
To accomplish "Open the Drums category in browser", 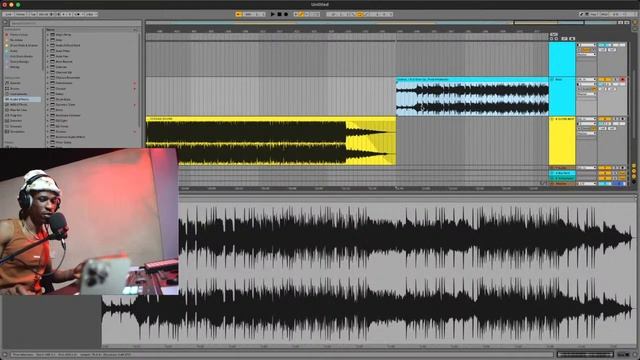I will click(x=15, y=88).
